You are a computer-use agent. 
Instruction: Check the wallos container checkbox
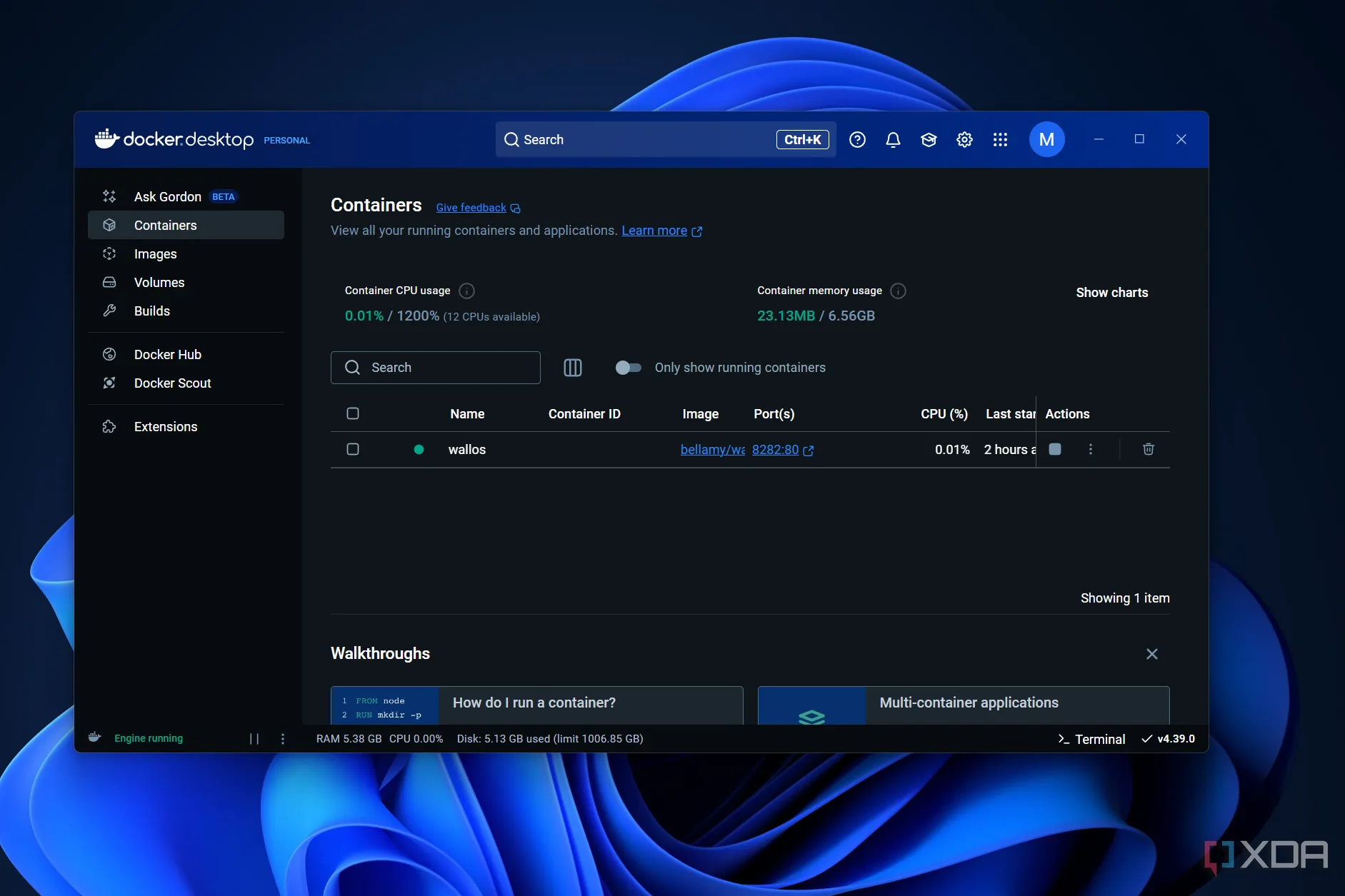[x=353, y=449]
